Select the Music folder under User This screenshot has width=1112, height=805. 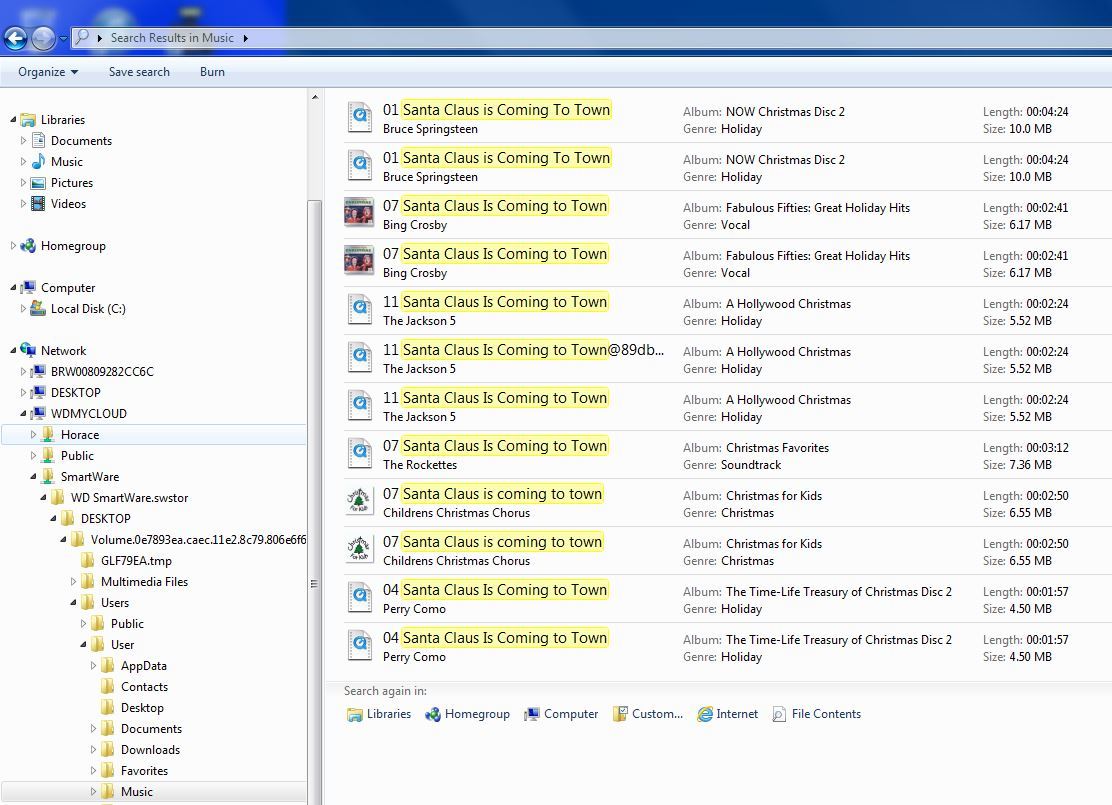point(136,792)
